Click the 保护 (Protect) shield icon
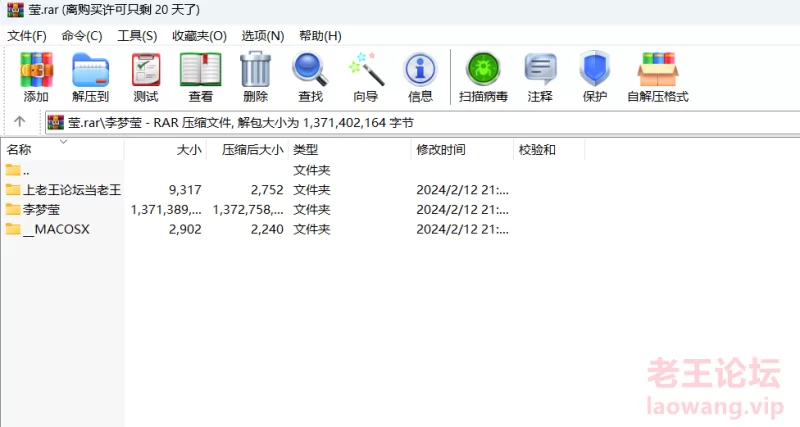This screenshot has width=800, height=427. pyautogui.click(x=595, y=69)
